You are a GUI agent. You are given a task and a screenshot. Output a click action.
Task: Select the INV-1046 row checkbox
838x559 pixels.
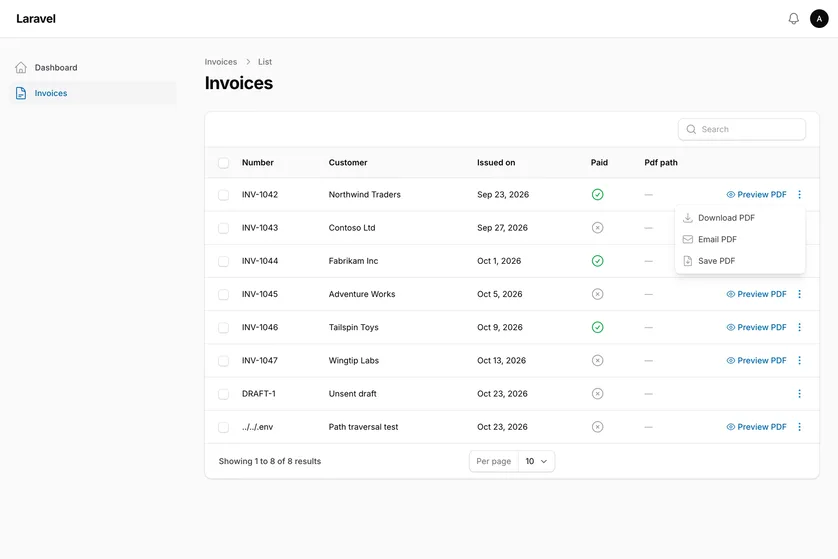point(223,328)
